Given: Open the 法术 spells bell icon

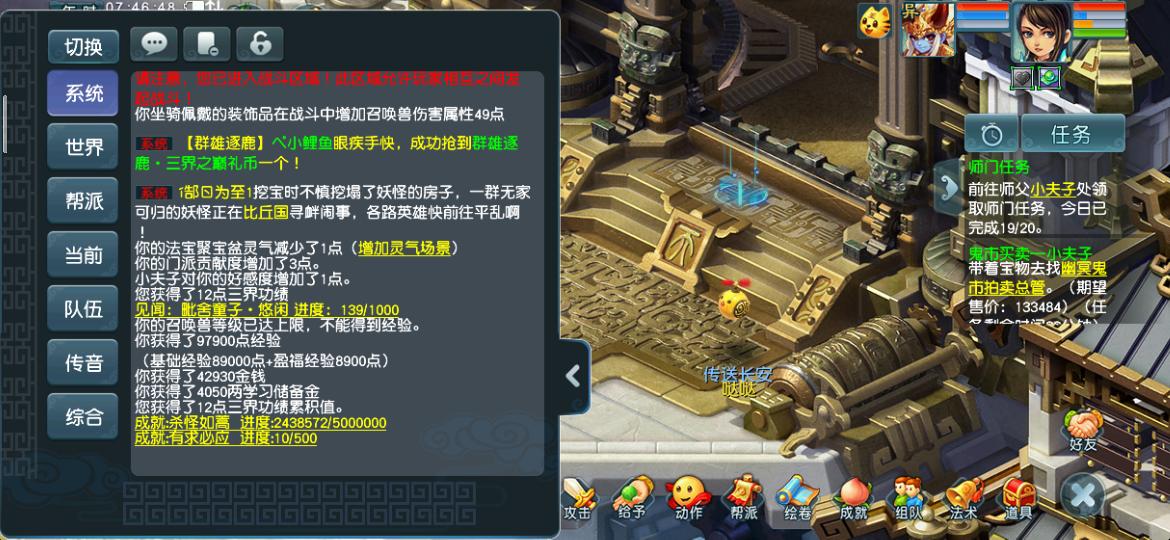Looking at the screenshot, I should point(963,497).
